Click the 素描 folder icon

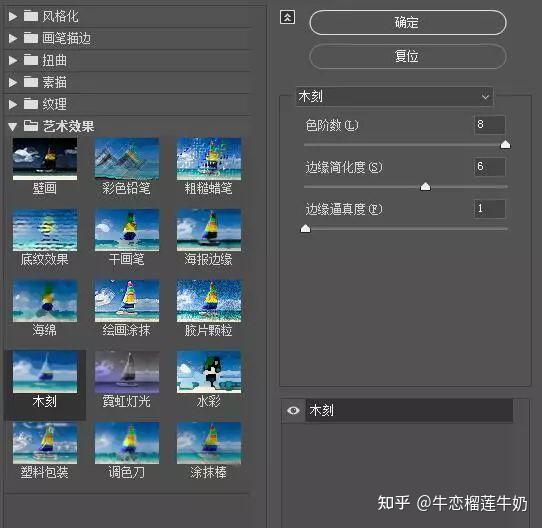(x=31, y=82)
